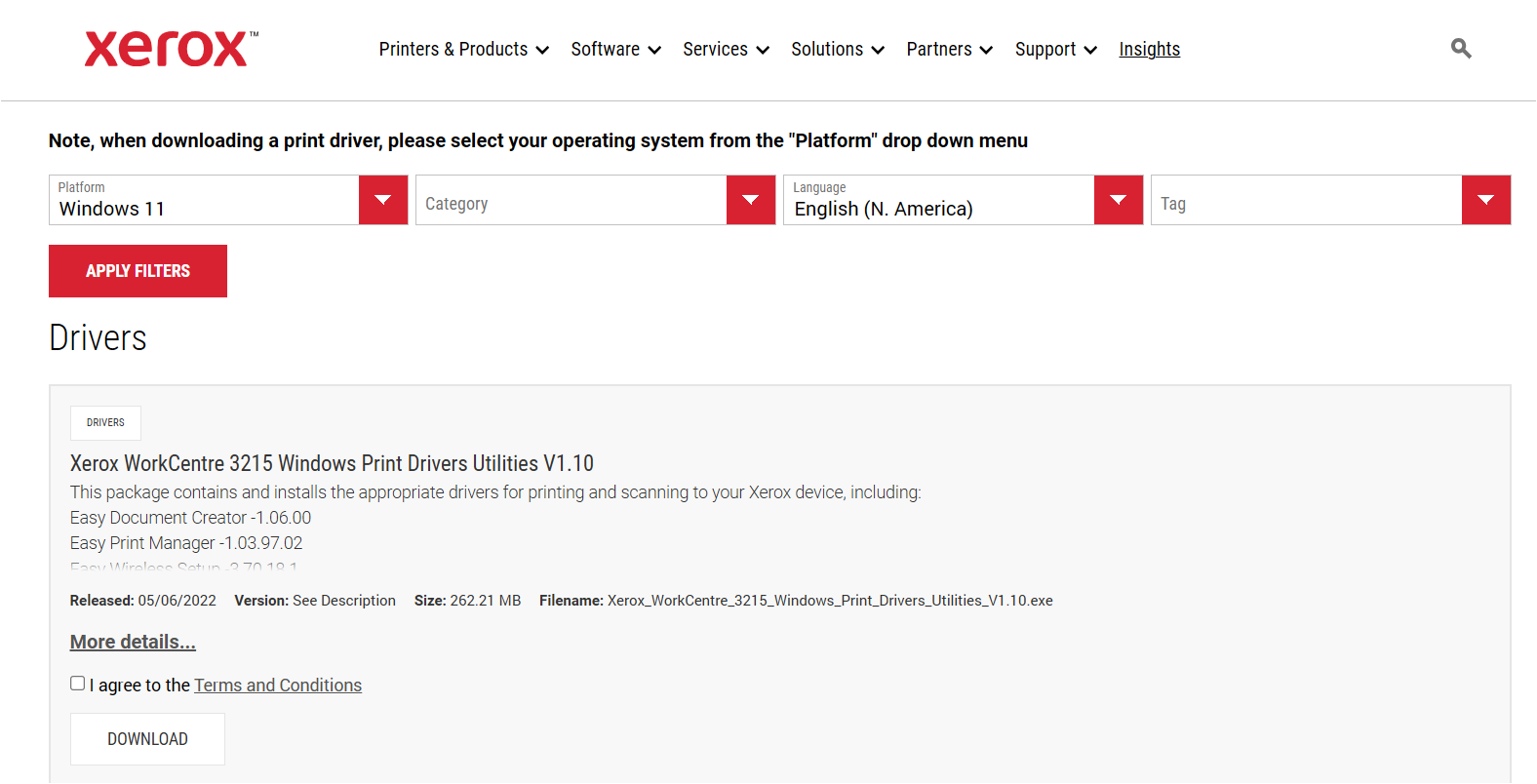Open the Category dropdown arrow
The image size is (1537, 784).
click(751, 200)
